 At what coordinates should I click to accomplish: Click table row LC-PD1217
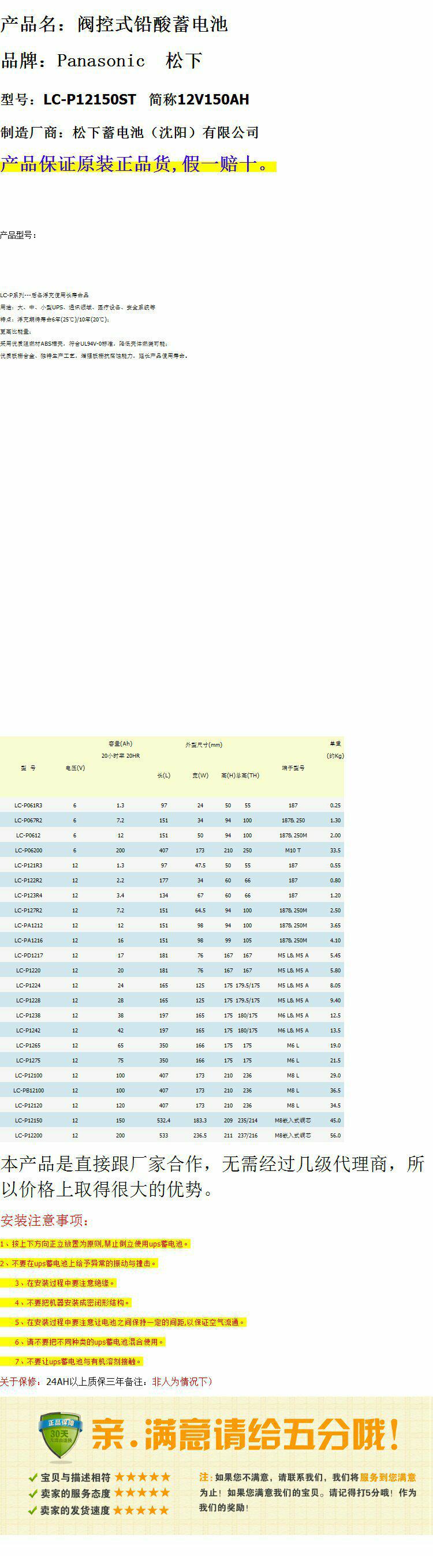[171, 955]
